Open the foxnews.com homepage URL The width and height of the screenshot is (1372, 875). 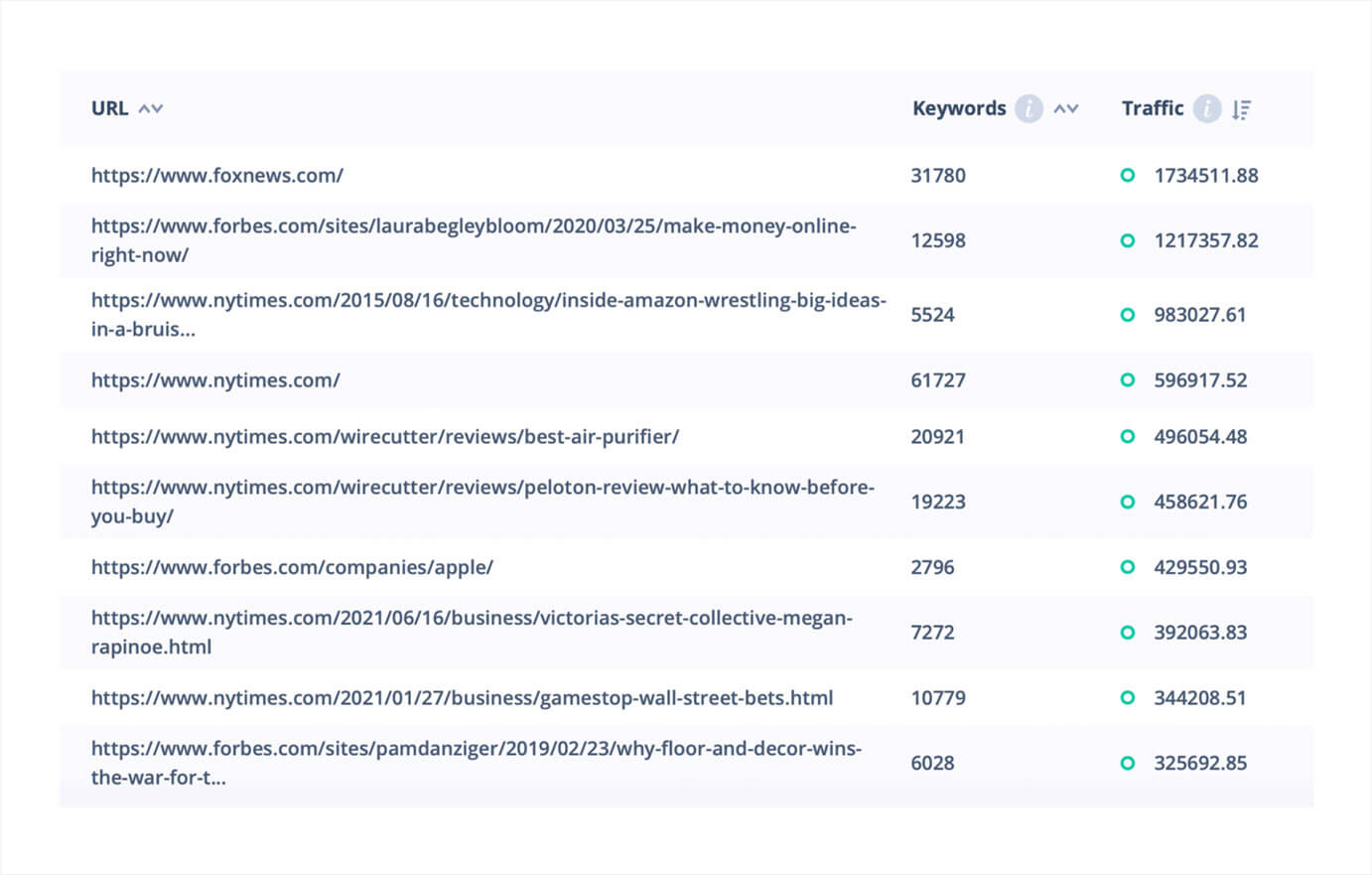[x=217, y=176]
